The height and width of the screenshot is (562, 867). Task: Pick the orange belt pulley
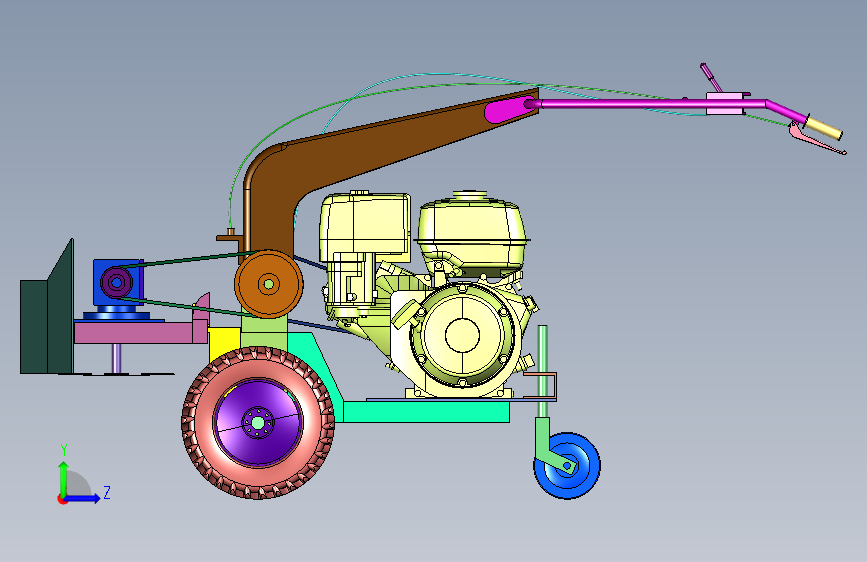tap(269, 284)
